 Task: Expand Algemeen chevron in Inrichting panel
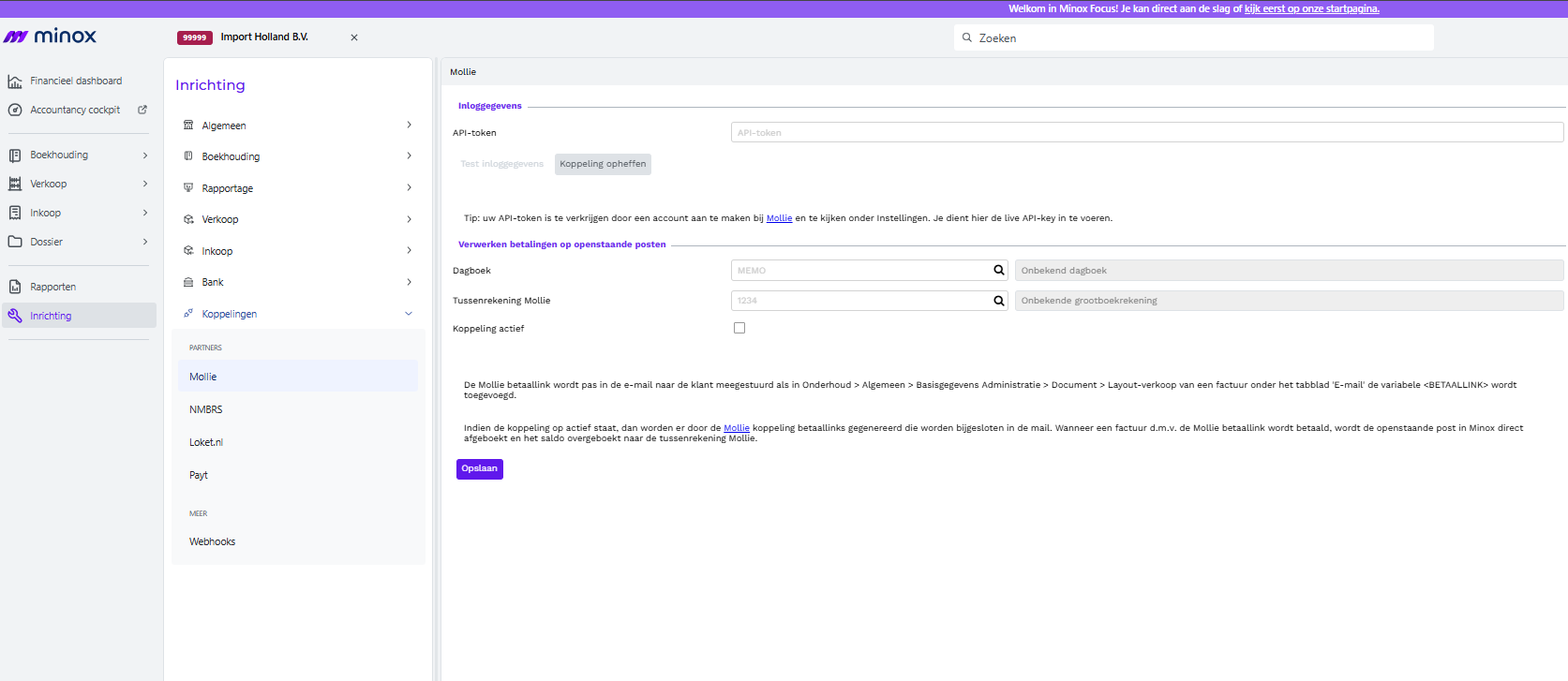(x=410, y=125)
